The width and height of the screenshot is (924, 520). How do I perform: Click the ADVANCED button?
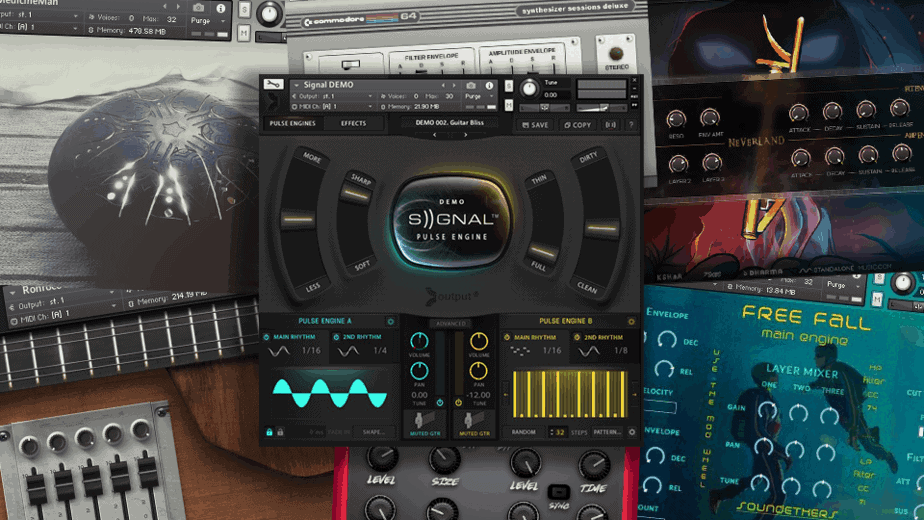pyautogui.click(x=451, y=323)
